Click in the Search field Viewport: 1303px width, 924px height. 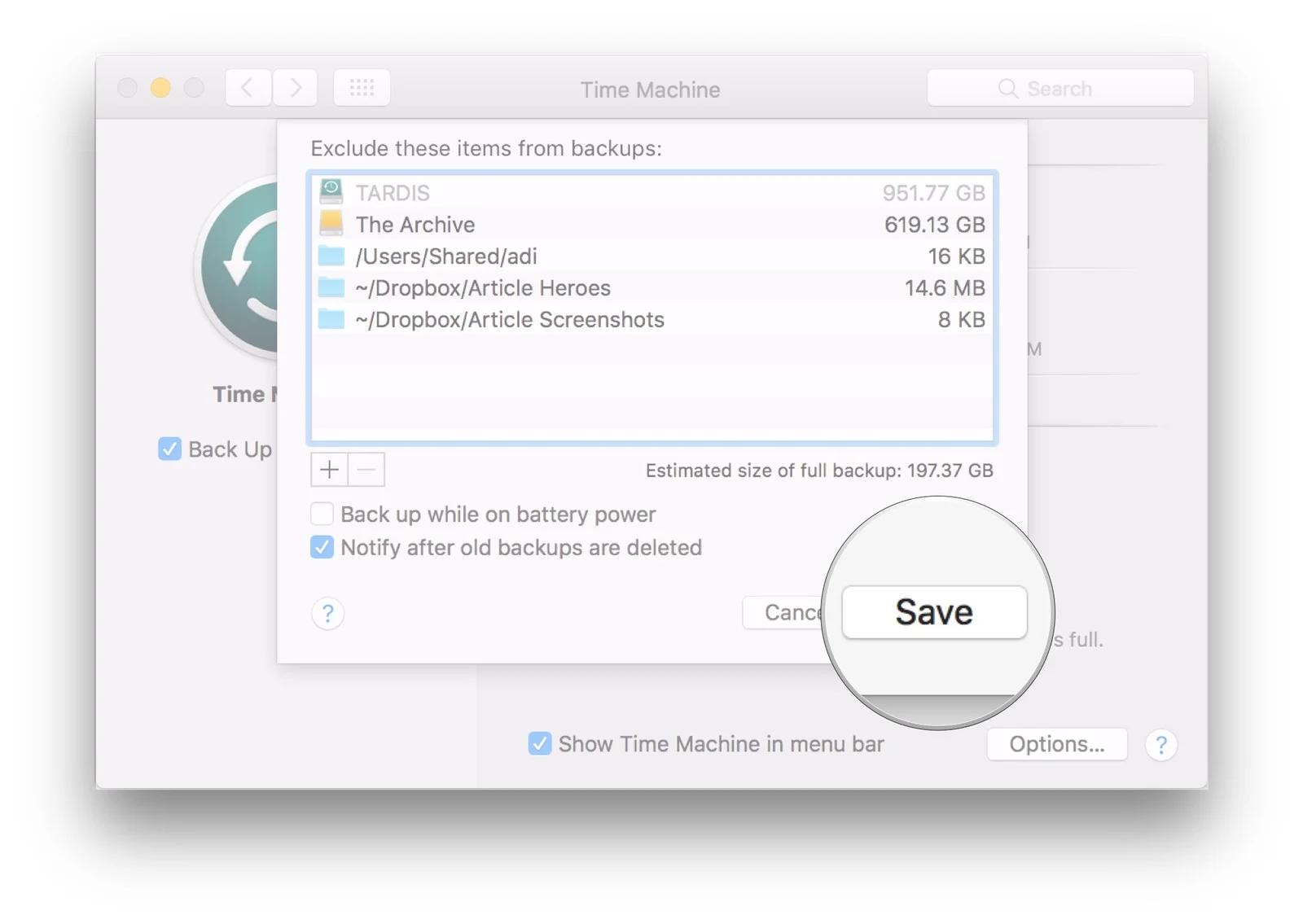(1059, 88)
